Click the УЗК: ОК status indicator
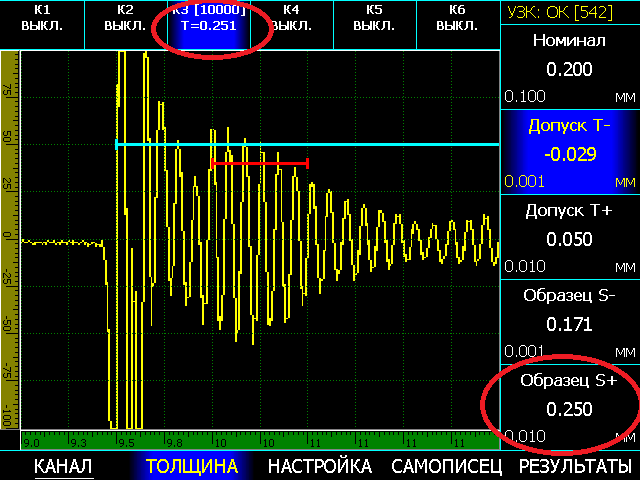The image size is (640, 480). [560, 12]
